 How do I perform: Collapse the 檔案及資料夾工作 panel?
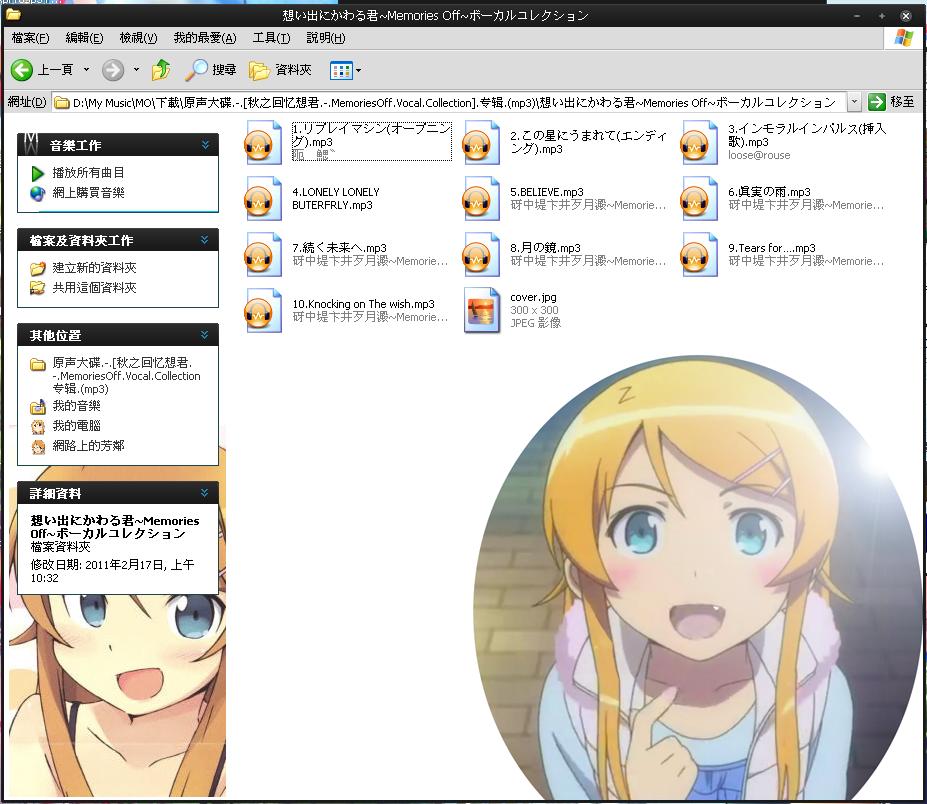point(205,240)
